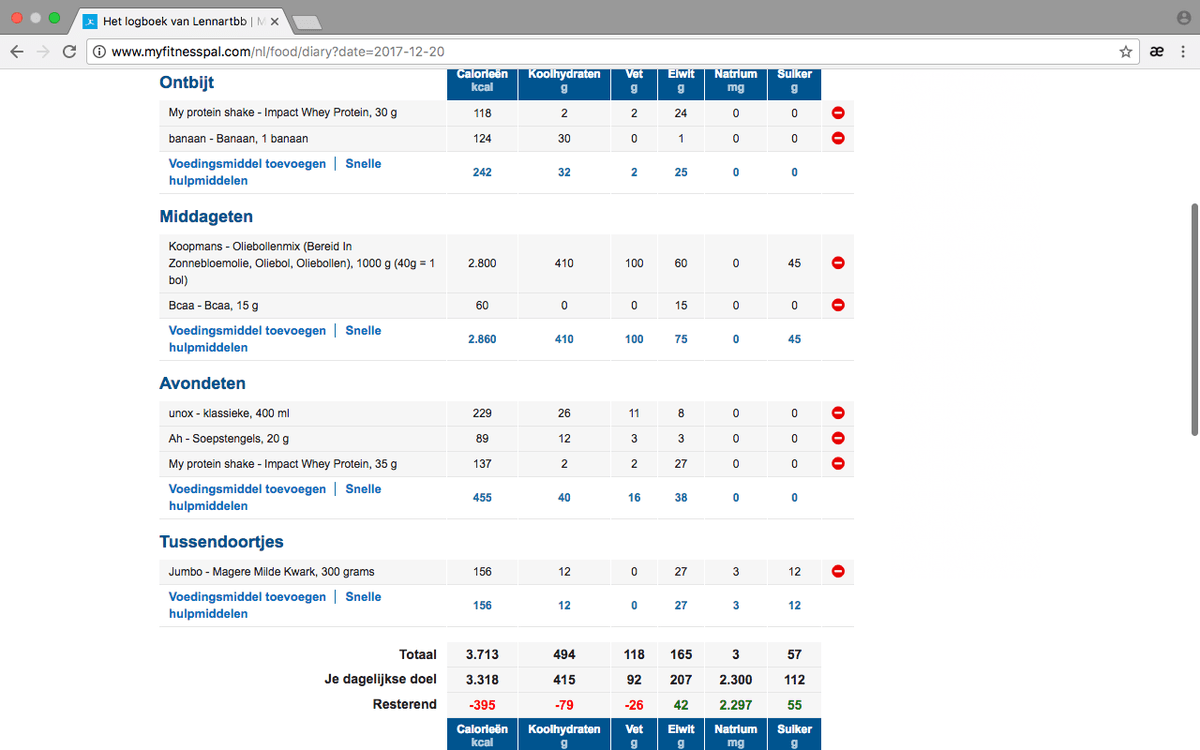Delete the Bcaa 15 g entry
The height and width of the screenshot is (750, 1200).
(x=838, y=305)
